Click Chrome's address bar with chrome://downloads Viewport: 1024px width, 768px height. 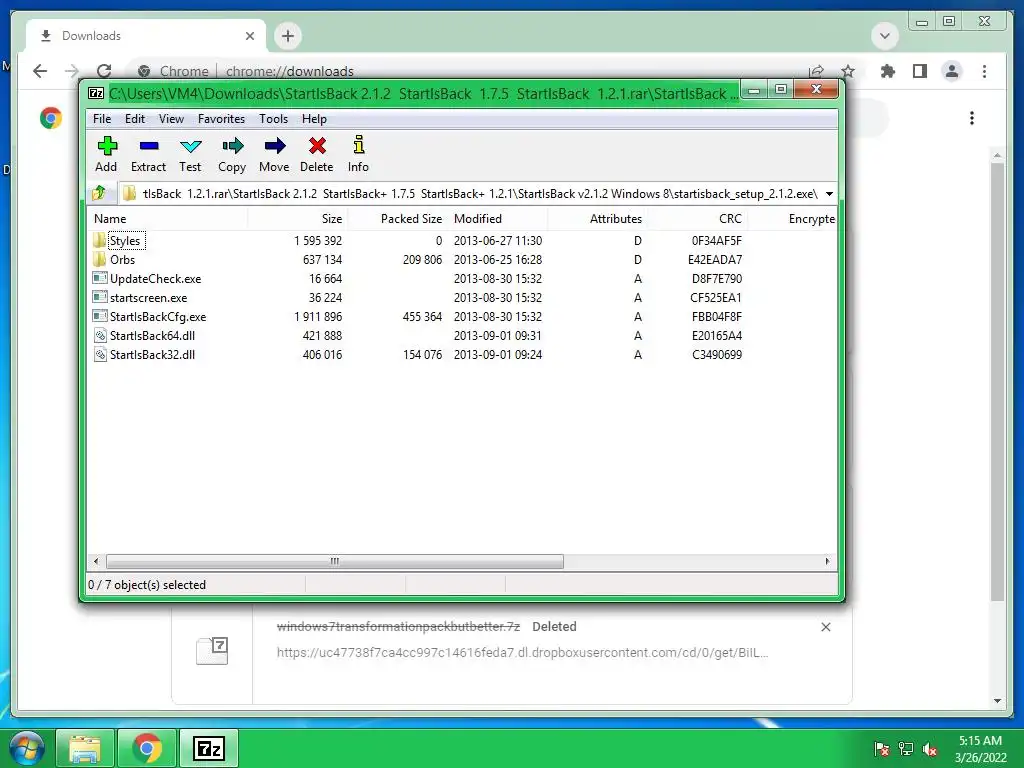(289, 71)
